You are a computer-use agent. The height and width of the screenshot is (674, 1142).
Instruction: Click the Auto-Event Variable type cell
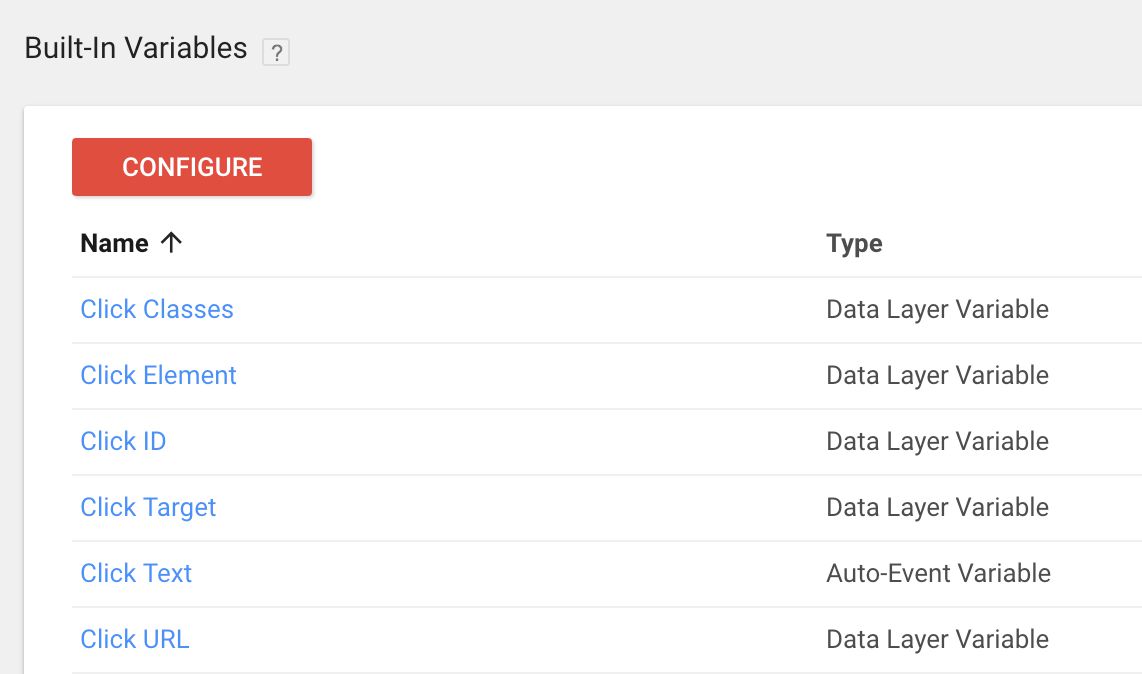coord(938,573)
